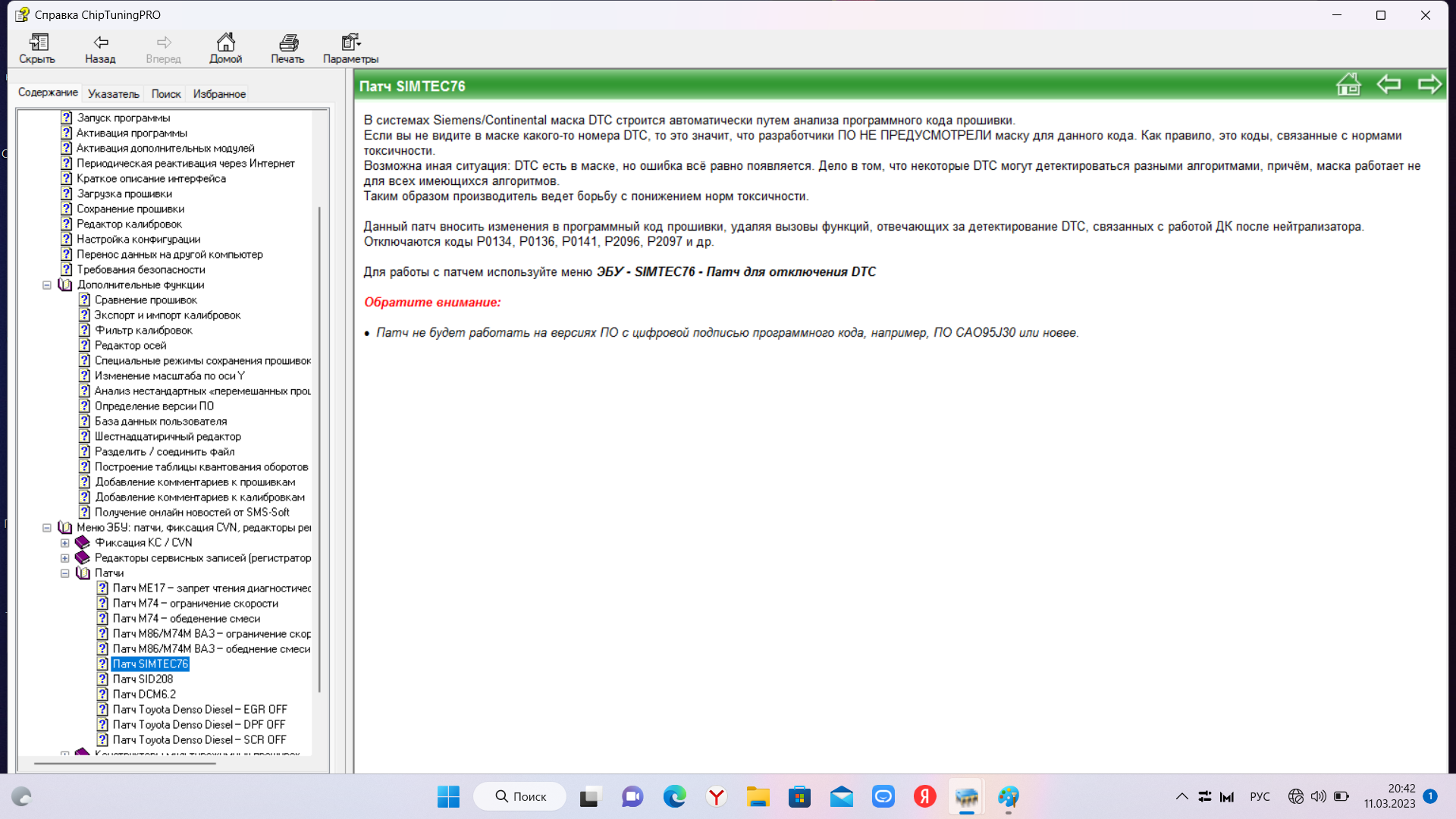Click the Hide (Скрыть) toolbar icon
Screen dimensions: 1456x819
pos(37,48)
